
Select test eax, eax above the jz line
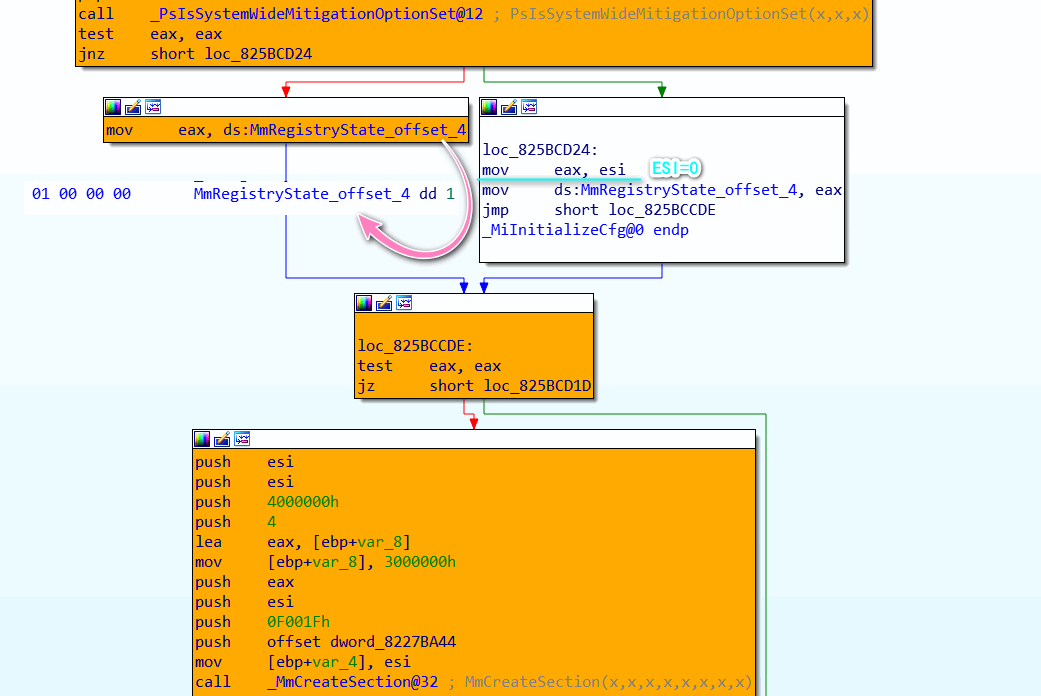pos(429,366)
